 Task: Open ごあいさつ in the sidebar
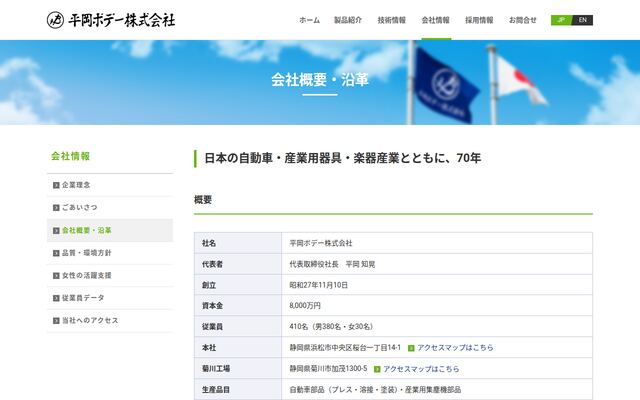pos(110,207)
